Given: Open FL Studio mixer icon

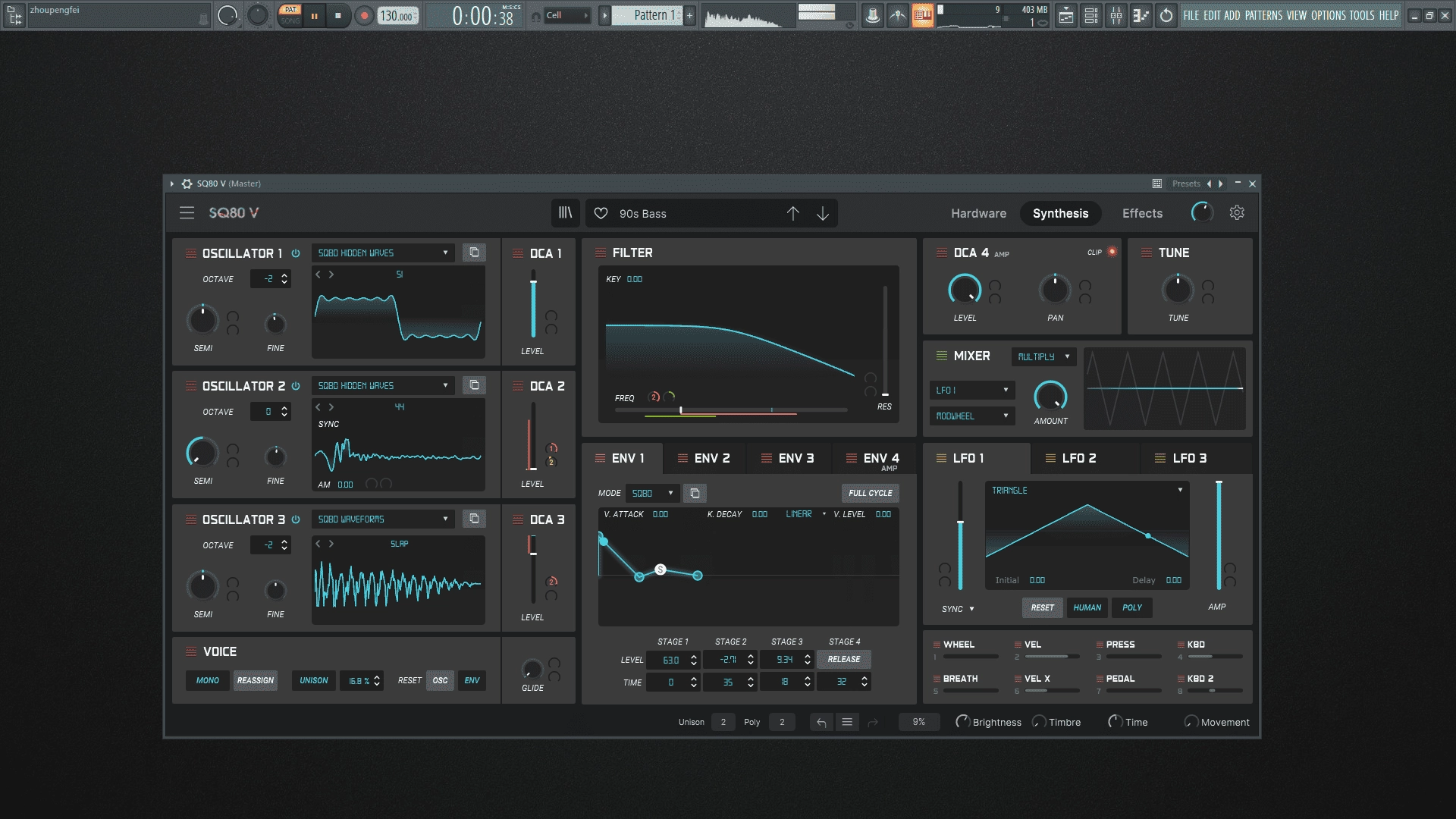Looking at the screenshot, I should click(1116, 15).
